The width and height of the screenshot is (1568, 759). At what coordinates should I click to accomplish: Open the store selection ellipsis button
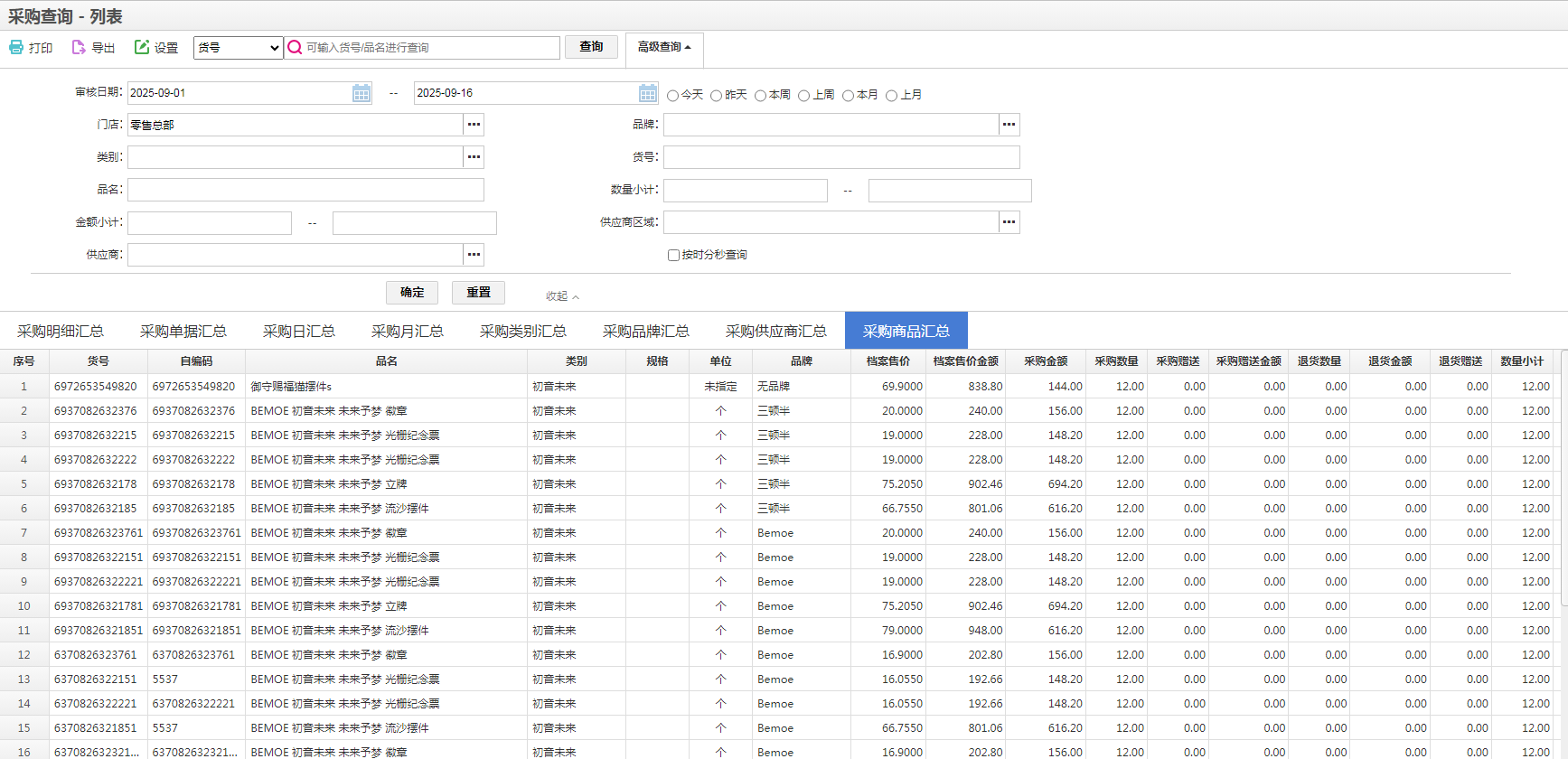click(474, 125)
